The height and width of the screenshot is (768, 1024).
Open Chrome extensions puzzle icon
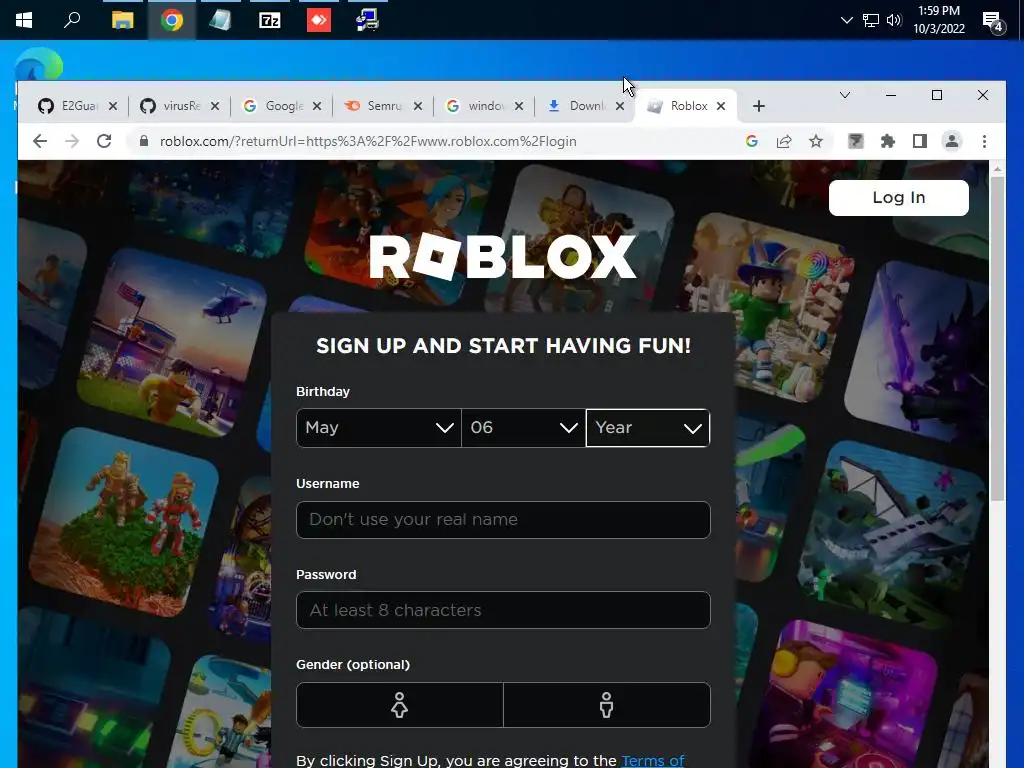[x=888, y=141]
